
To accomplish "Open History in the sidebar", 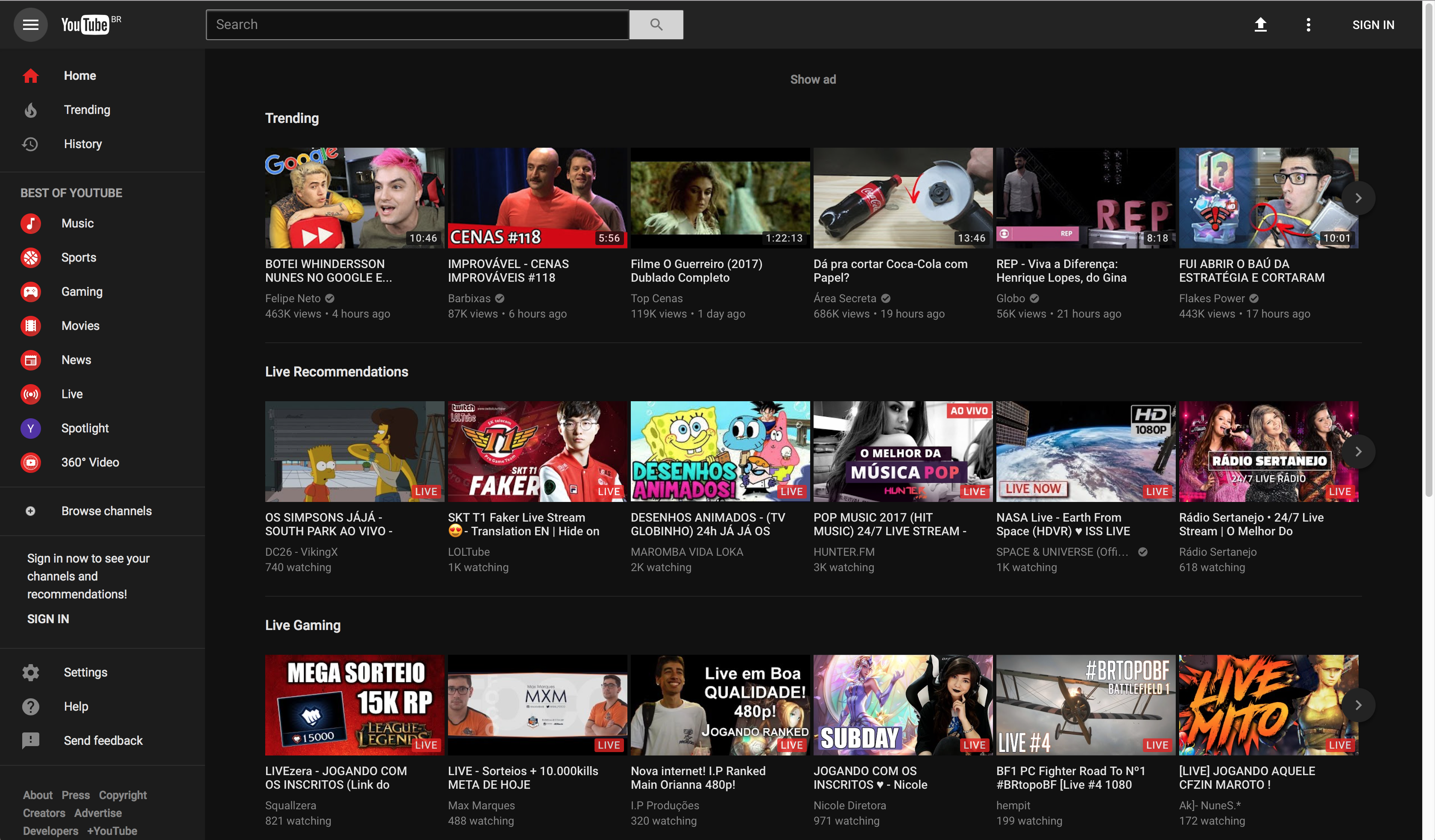I will [x=82, y=144].
